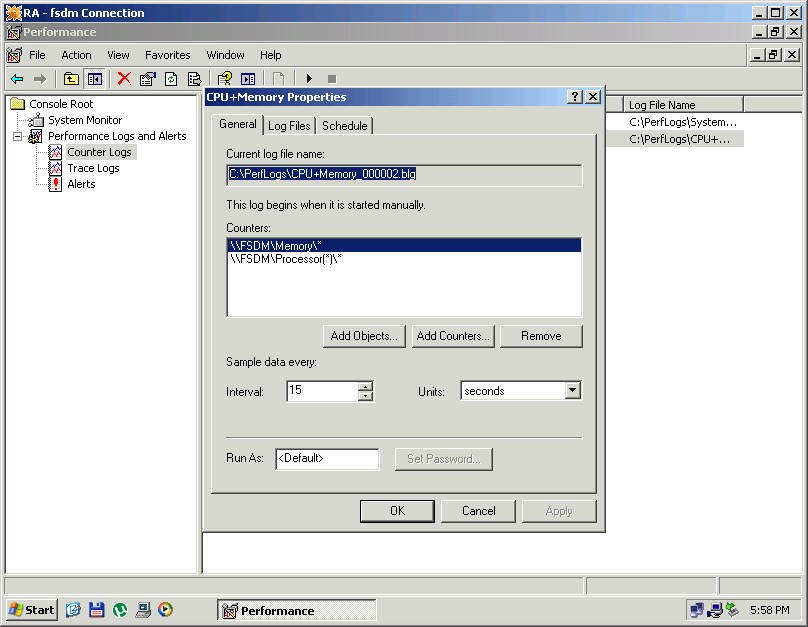This screenshot has height=627, width=808.
Task: Select Trace Logs in the console tree
Action: click(x=93, y=168)
